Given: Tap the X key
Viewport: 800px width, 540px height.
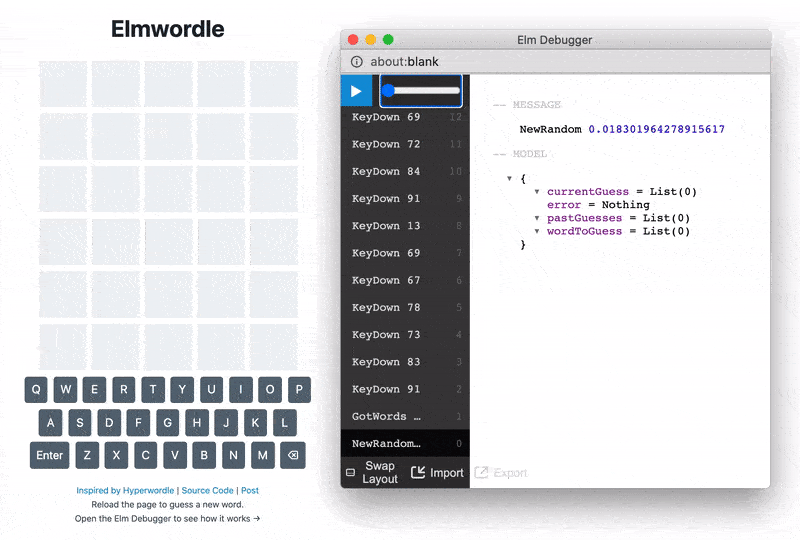Looking at the screenshot, I should (x=116, y=455).
